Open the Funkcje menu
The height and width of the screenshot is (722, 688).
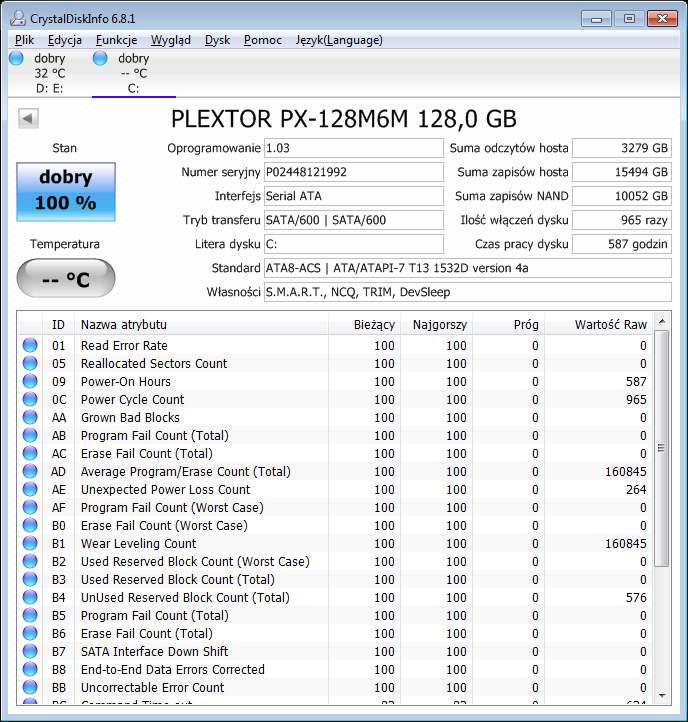(x=117, y=40)
